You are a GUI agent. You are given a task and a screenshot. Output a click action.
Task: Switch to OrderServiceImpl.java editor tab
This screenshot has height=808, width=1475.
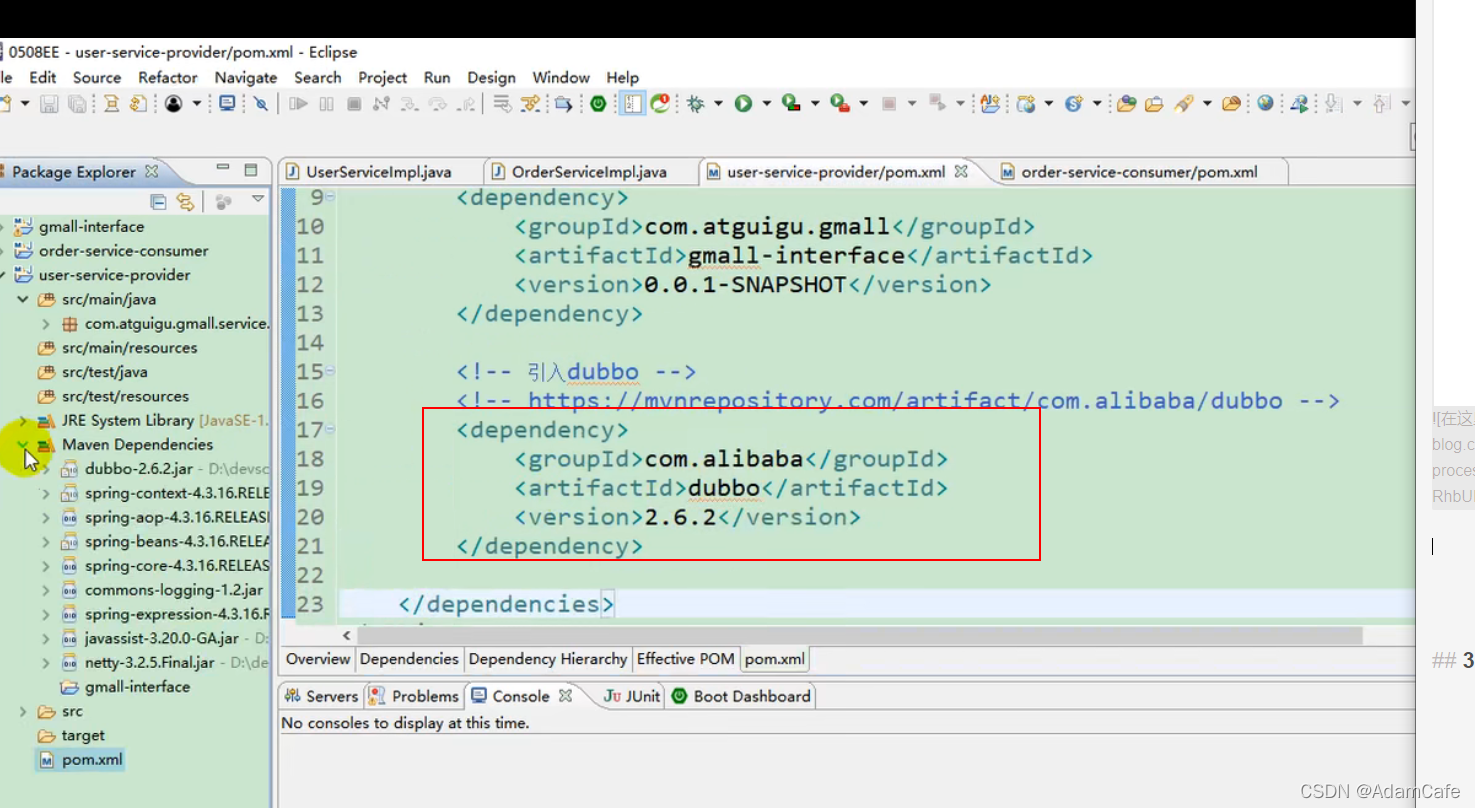(x=588, y=172)
